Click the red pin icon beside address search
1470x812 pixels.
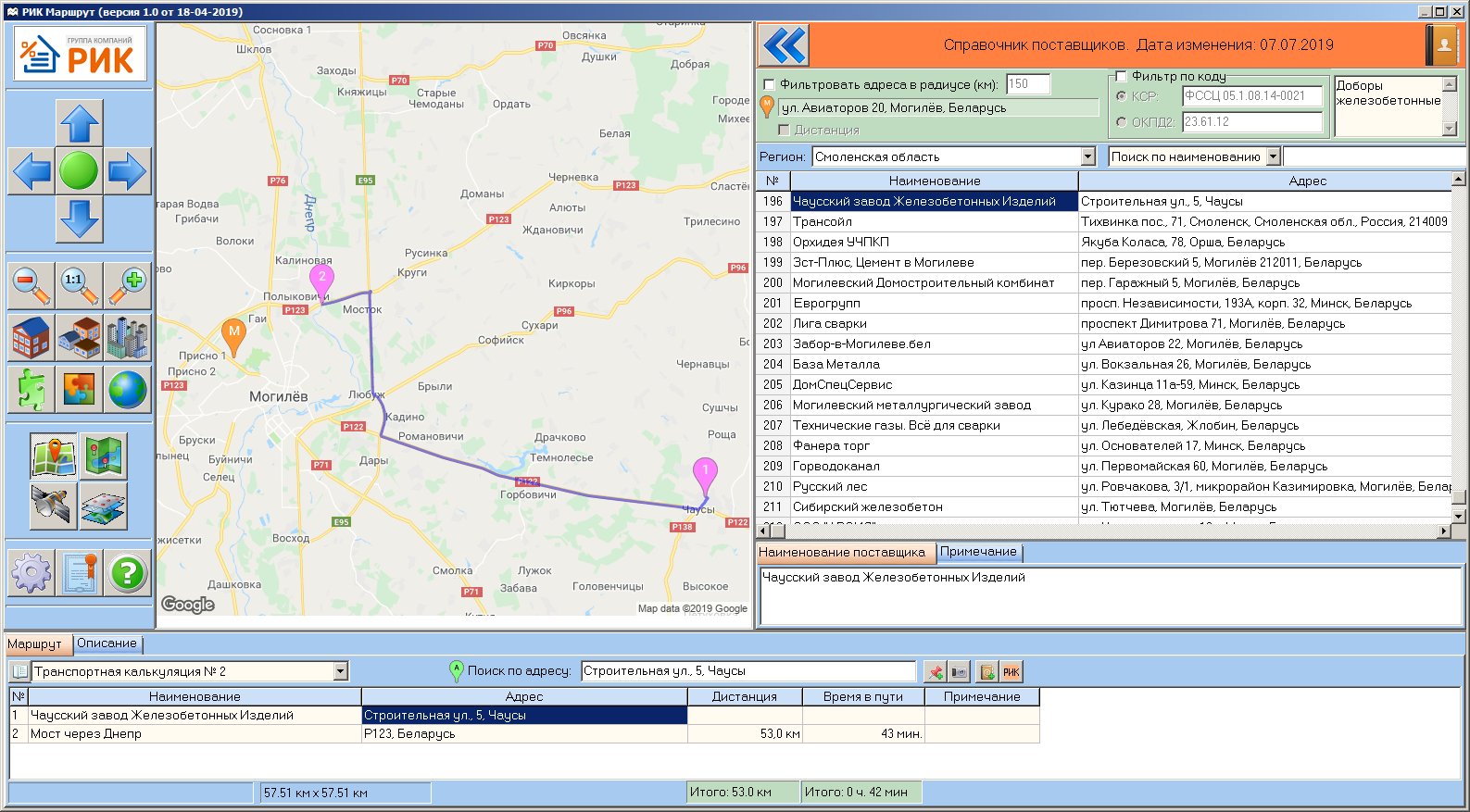(x=935, y=671)
